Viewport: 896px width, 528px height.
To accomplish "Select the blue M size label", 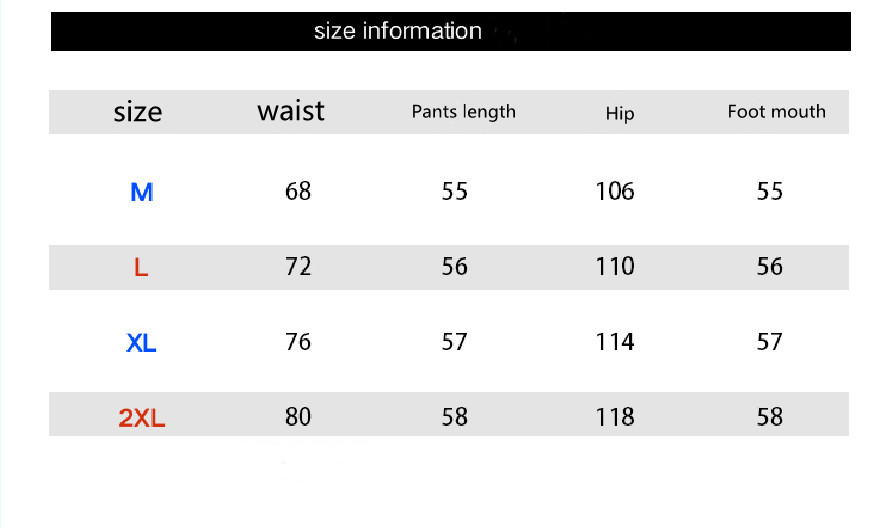I will coord(142,192).
